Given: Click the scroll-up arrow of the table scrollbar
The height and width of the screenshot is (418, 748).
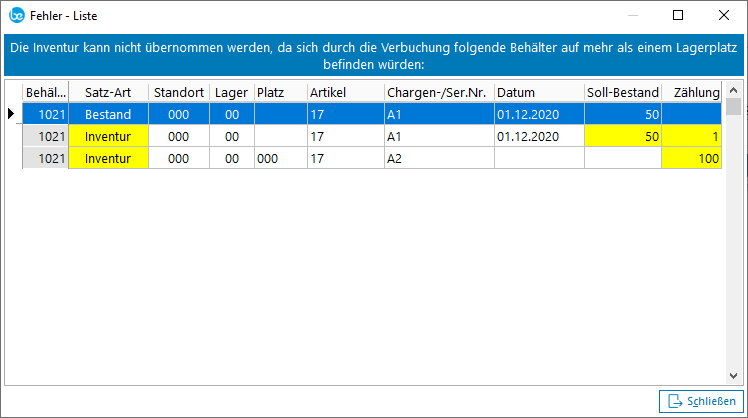Looking at the screenshot, I should pyautogui.click(x=734, y=92).
